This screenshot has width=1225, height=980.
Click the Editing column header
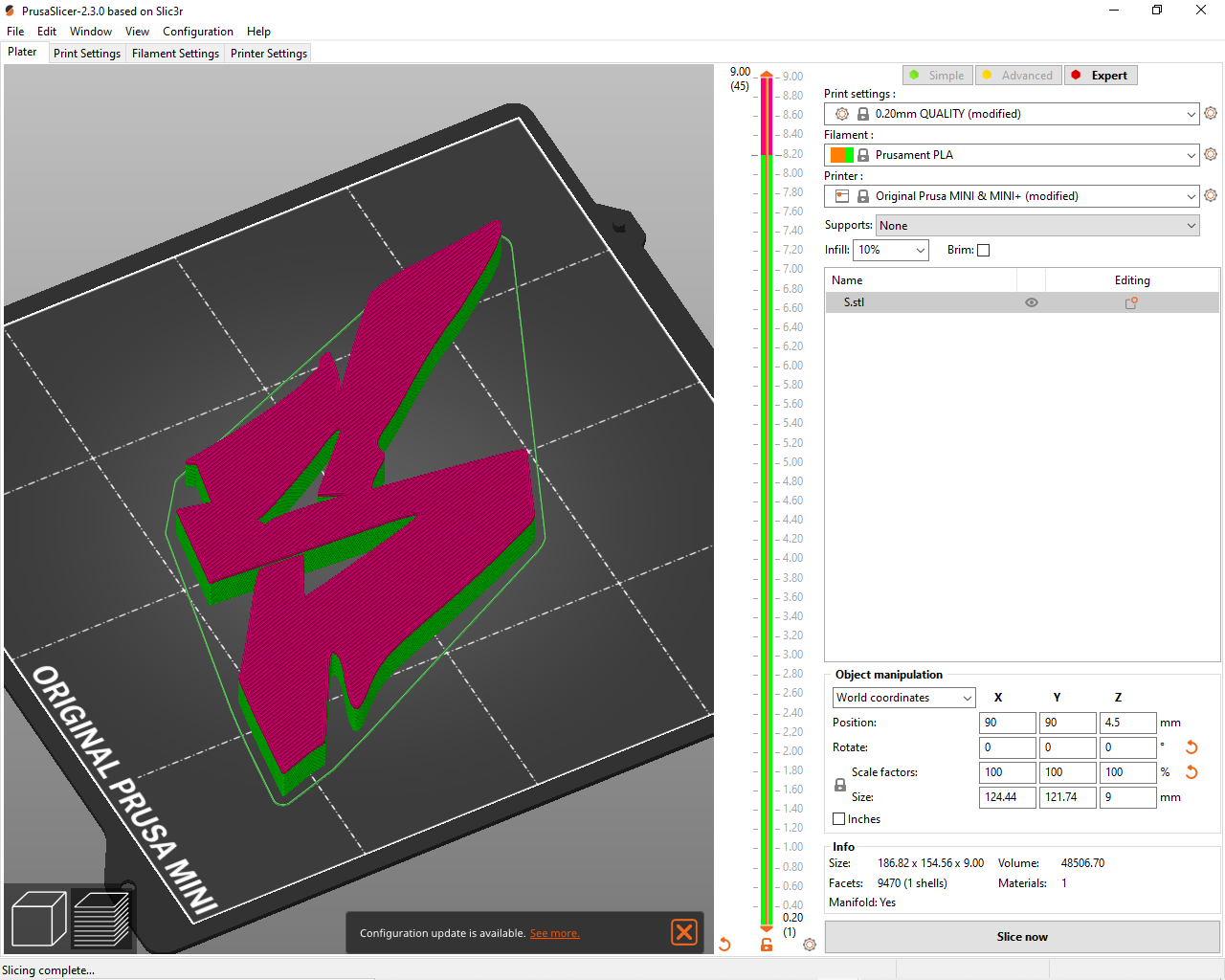point(1132,280)
